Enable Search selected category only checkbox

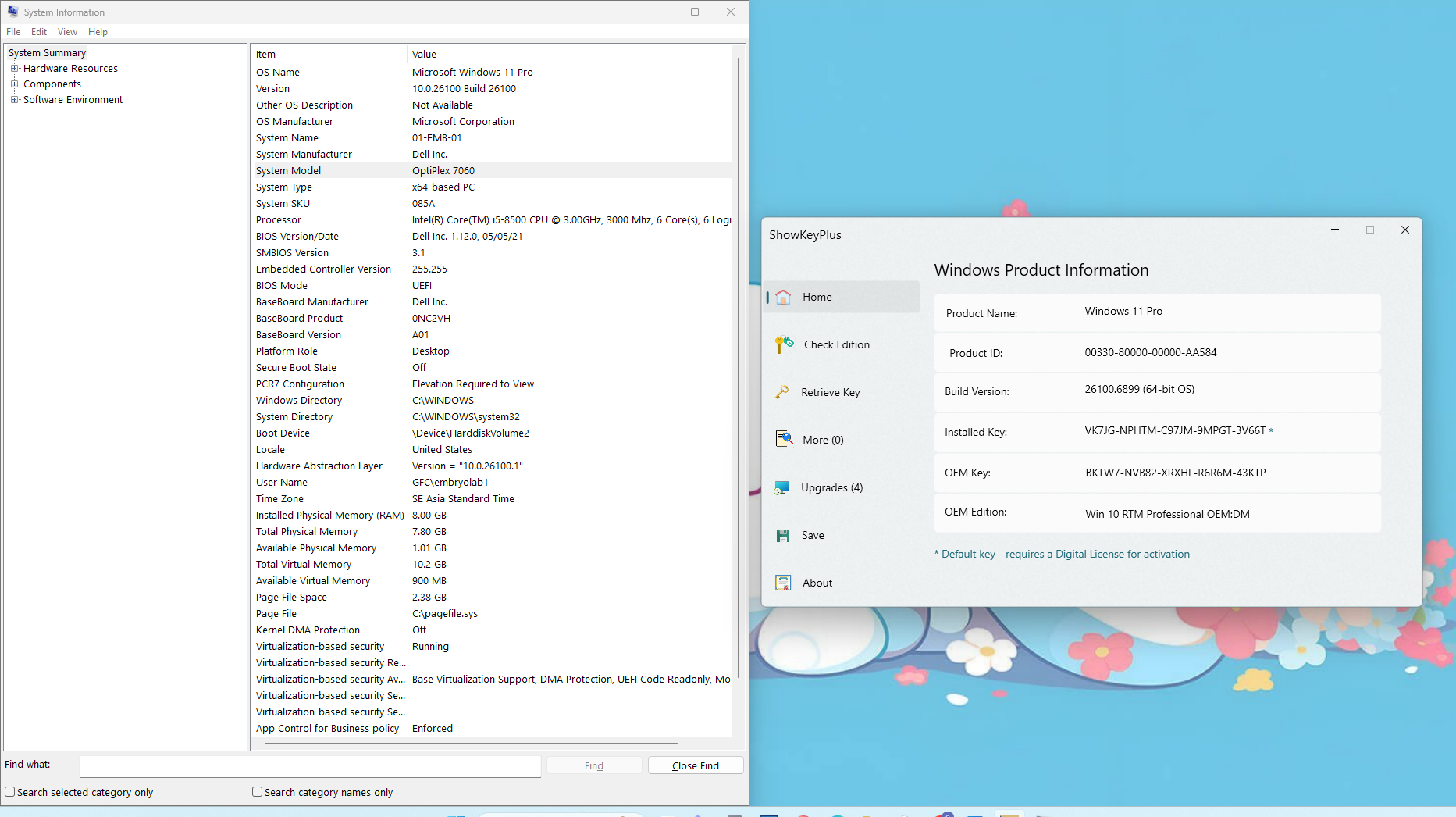10,792
